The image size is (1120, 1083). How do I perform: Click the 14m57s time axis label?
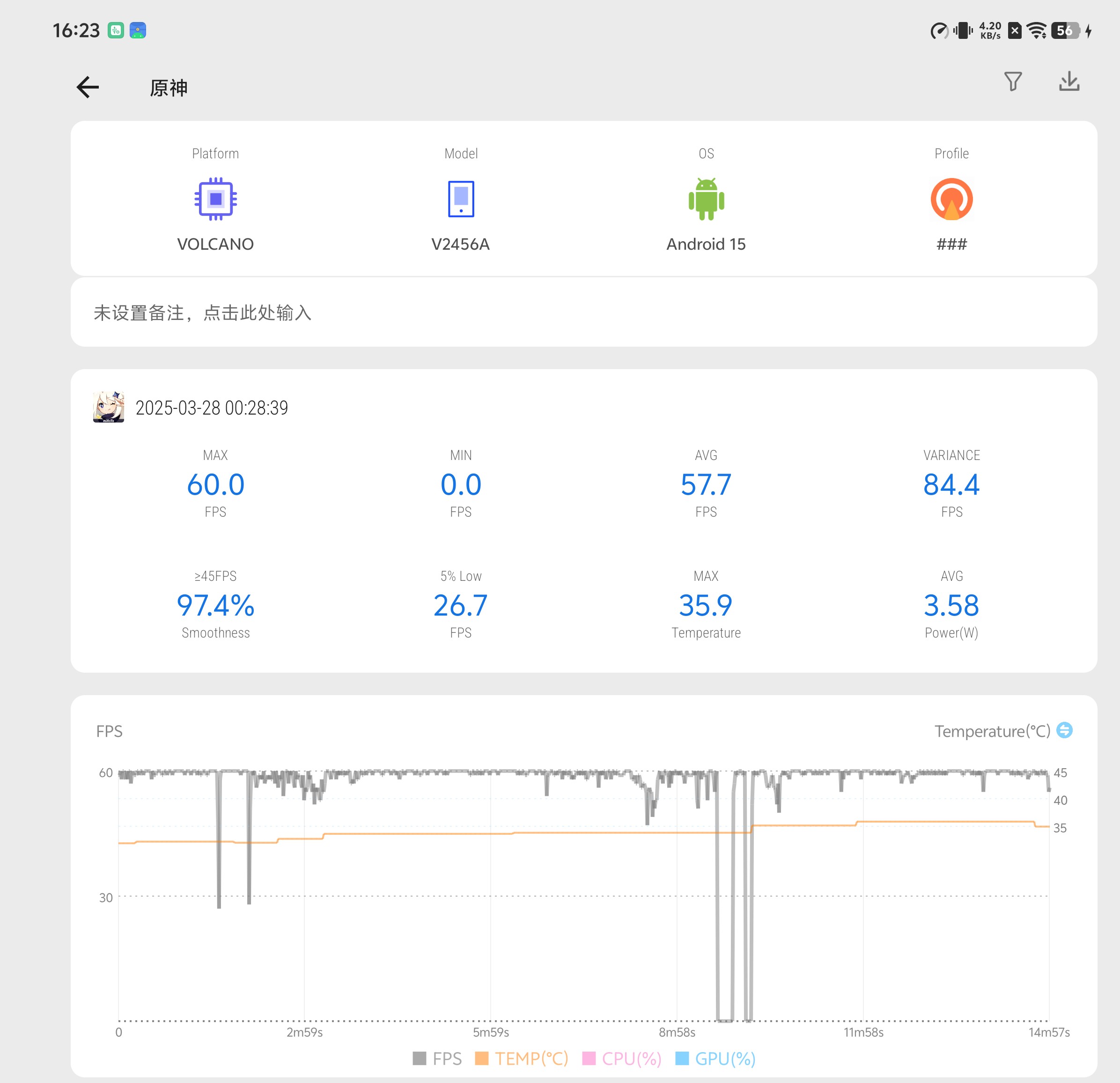click(1049, 1032)
